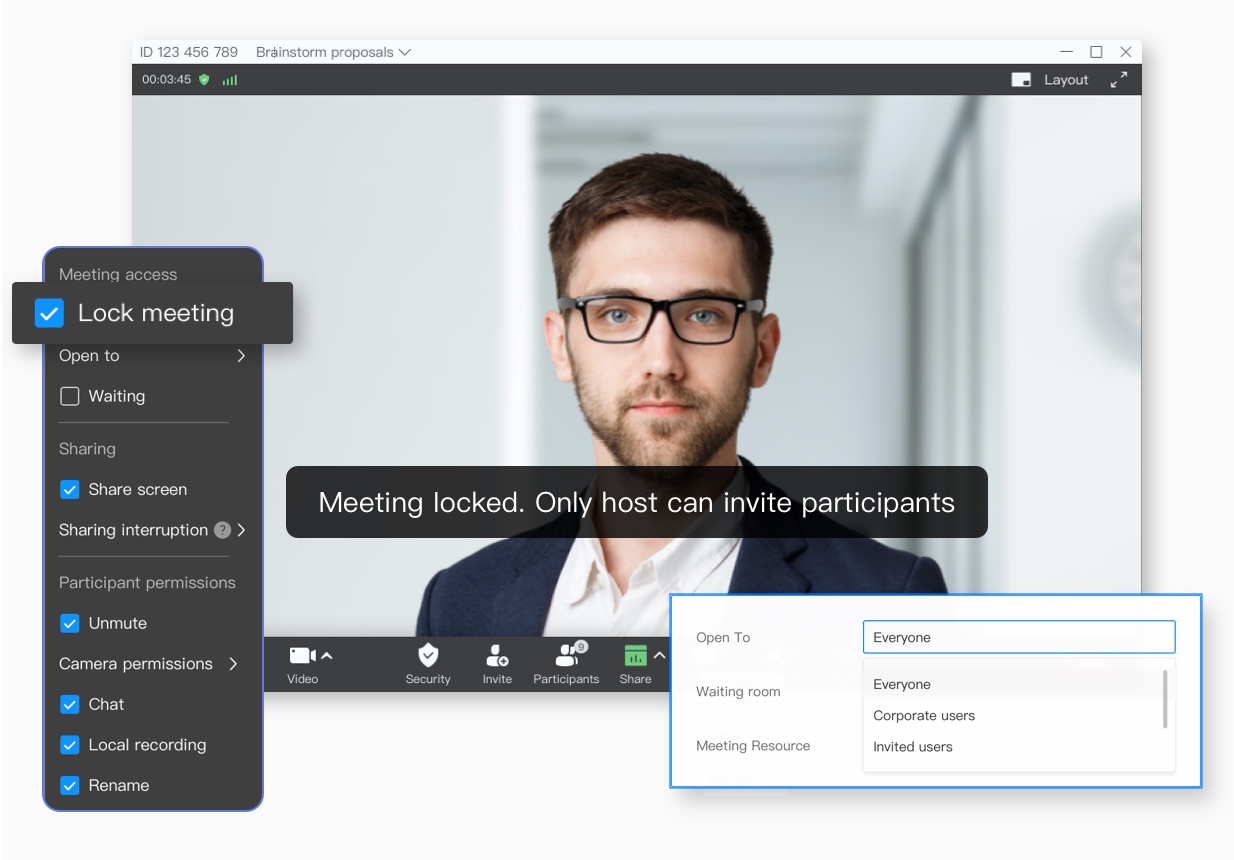Viewport: 1234px width, 860px height.
Task: Toggle the Unmute permission checkbox
Action: (70, 623)
